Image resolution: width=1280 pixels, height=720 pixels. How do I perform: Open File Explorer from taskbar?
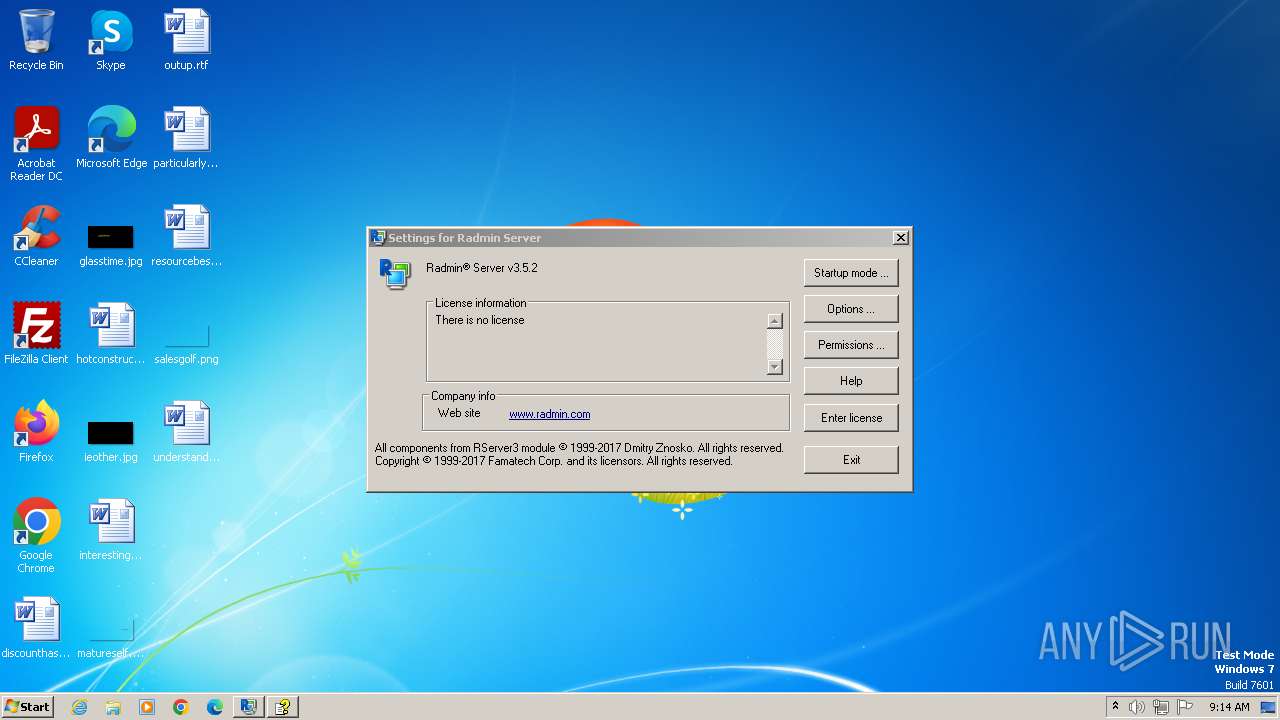pyautogui.click(x=113, y=707)
